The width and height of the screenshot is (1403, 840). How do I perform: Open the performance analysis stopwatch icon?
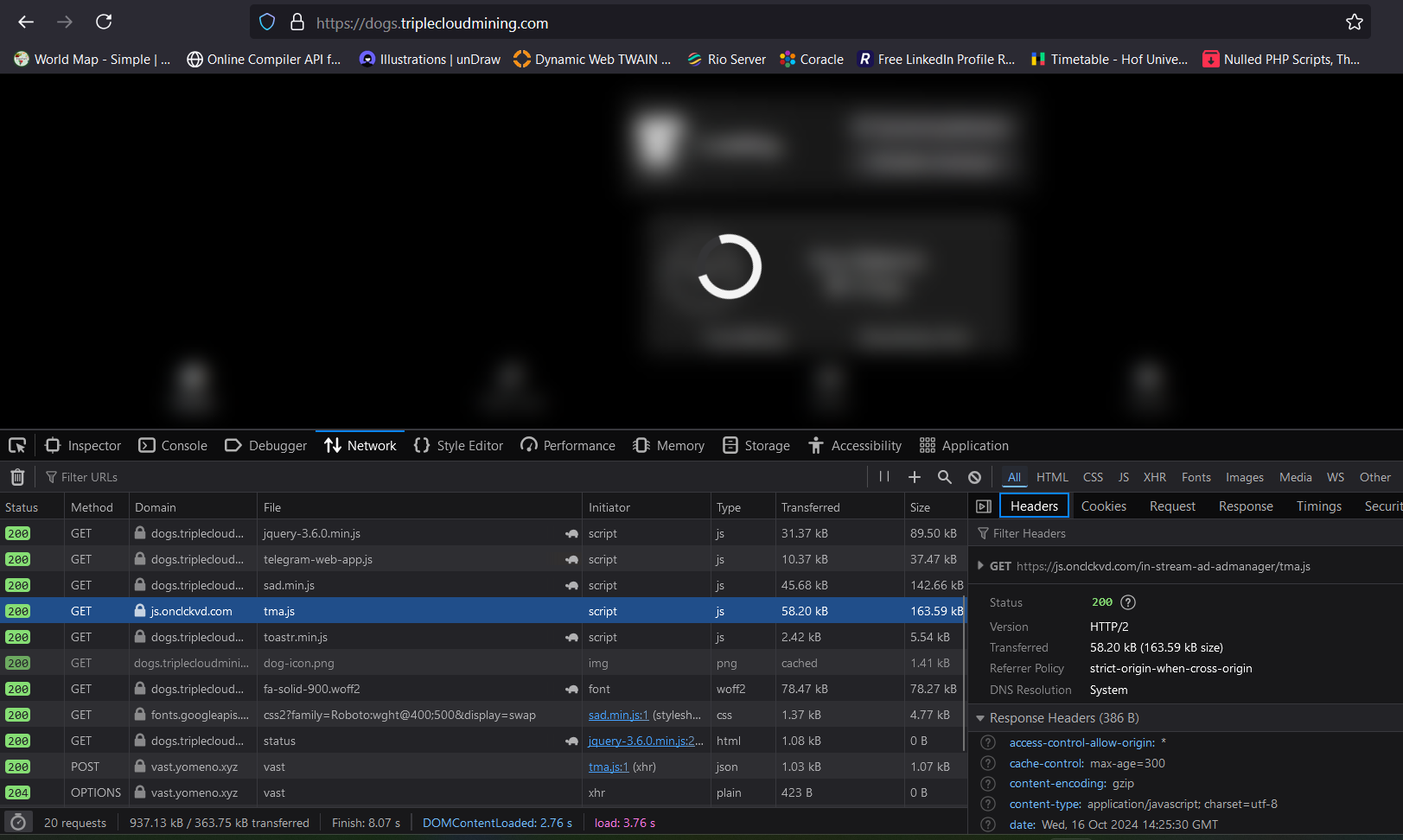pos(18,823)
